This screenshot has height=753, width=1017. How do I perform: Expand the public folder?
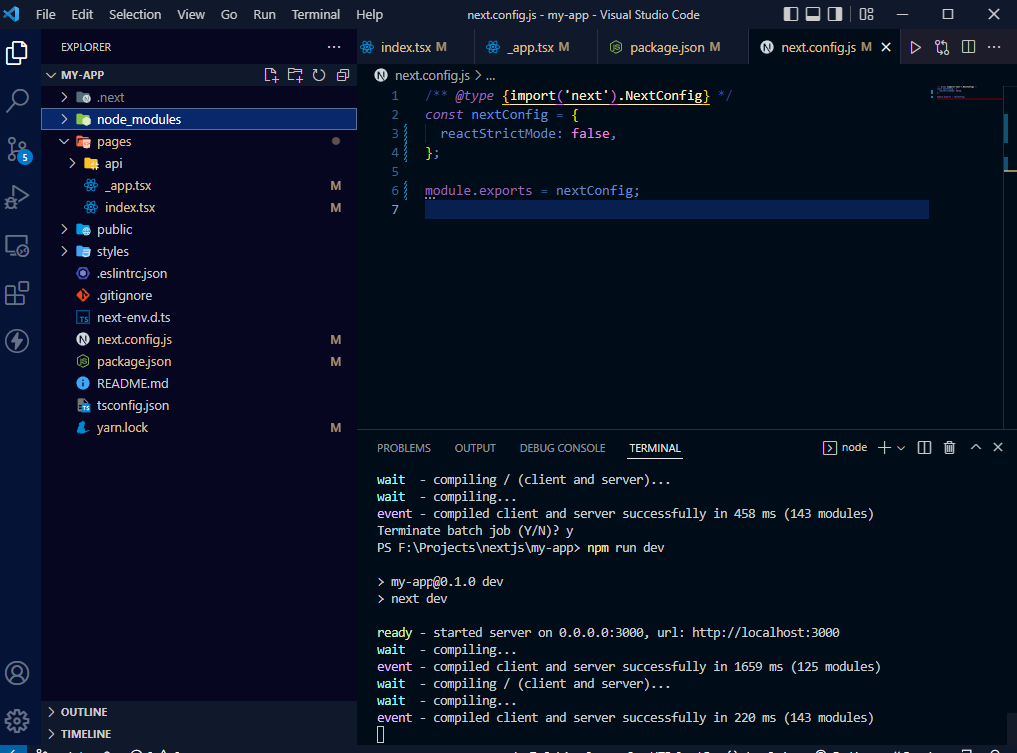click(64, 230)
